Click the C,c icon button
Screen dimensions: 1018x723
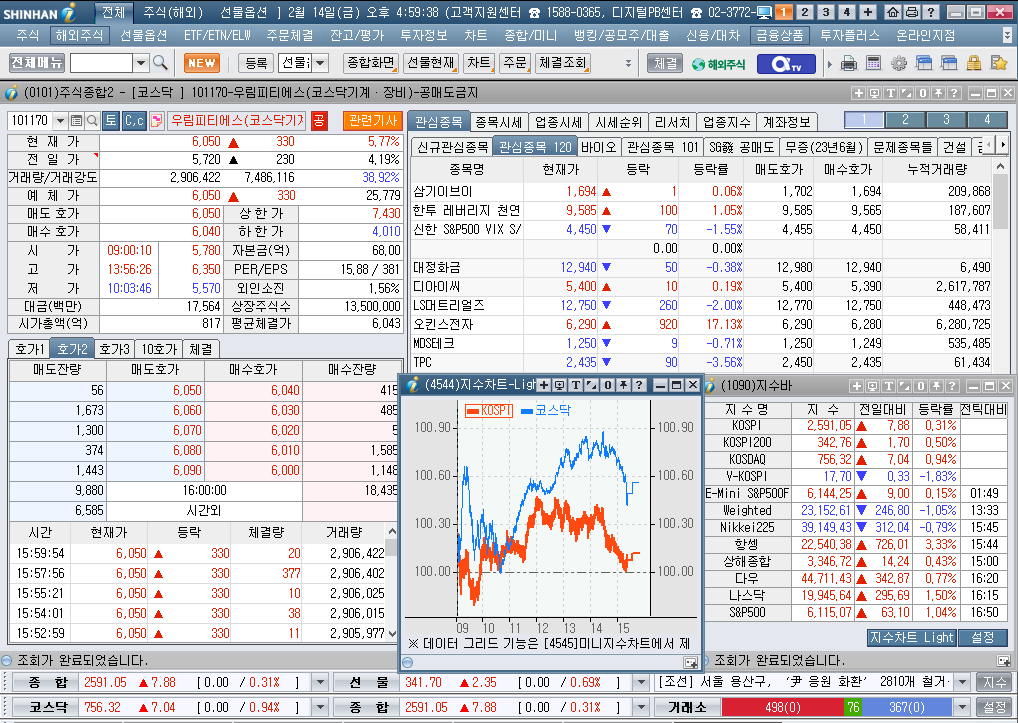coord(134,121)
